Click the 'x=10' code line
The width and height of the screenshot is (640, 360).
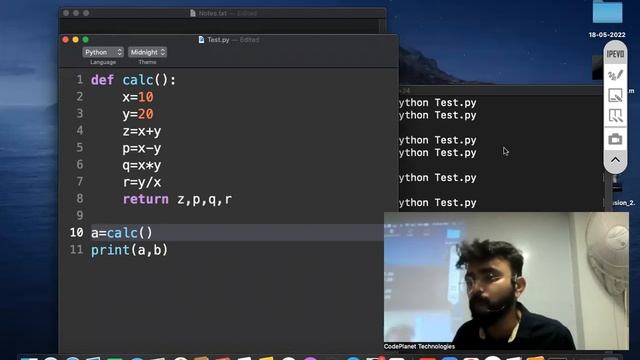pyautogui.click(x=138, y=97)
